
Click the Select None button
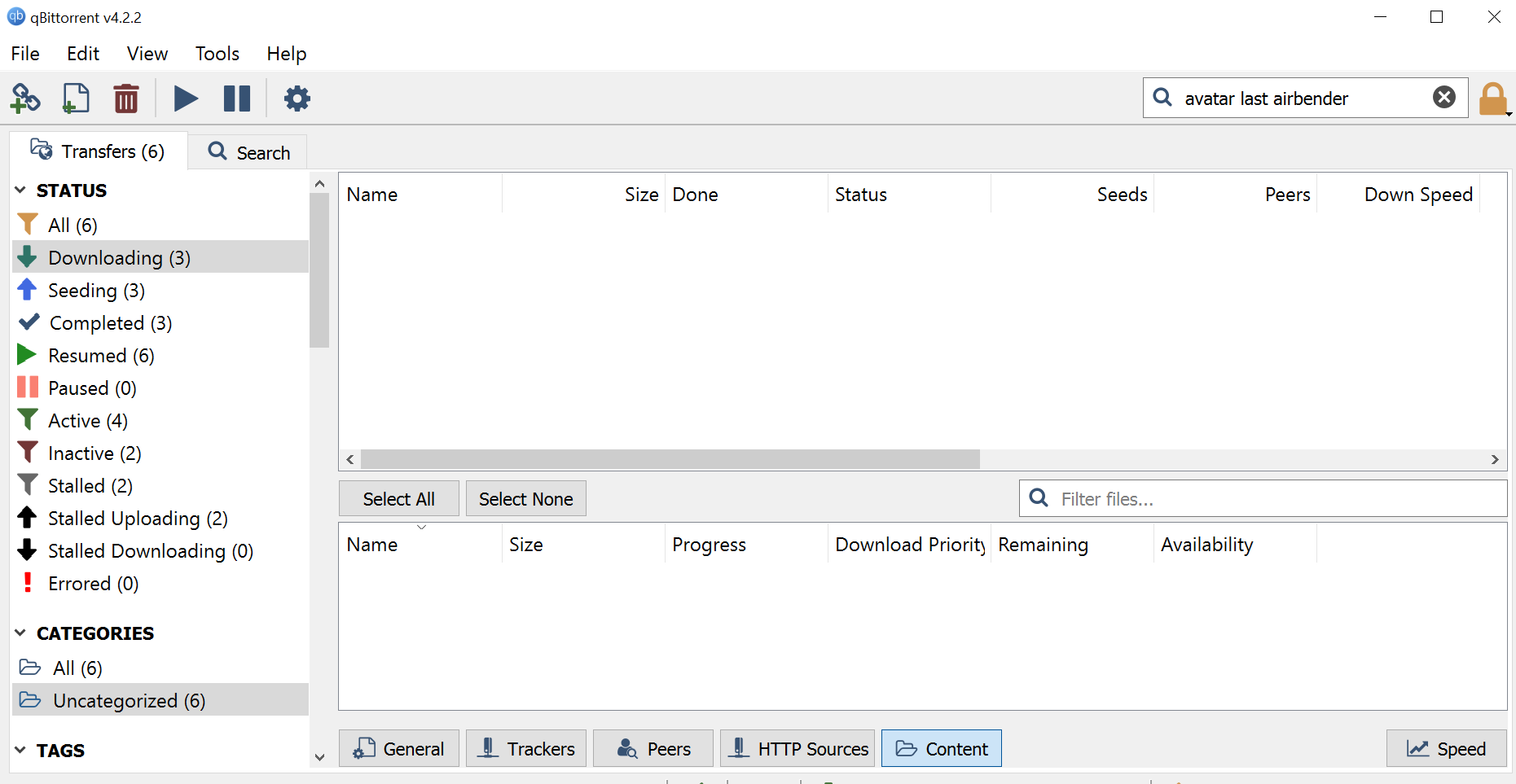(x=525, y=498)
